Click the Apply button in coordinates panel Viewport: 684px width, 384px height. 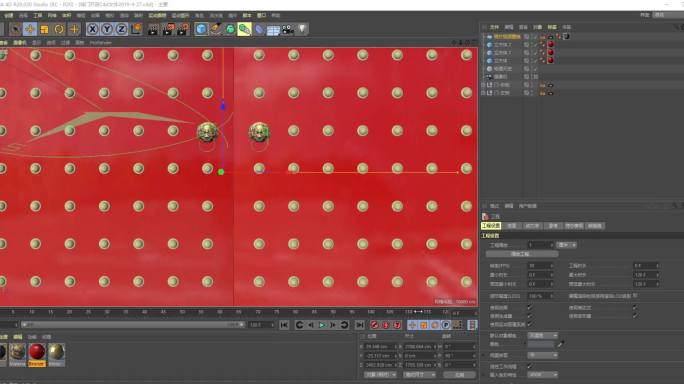[459, 375]
